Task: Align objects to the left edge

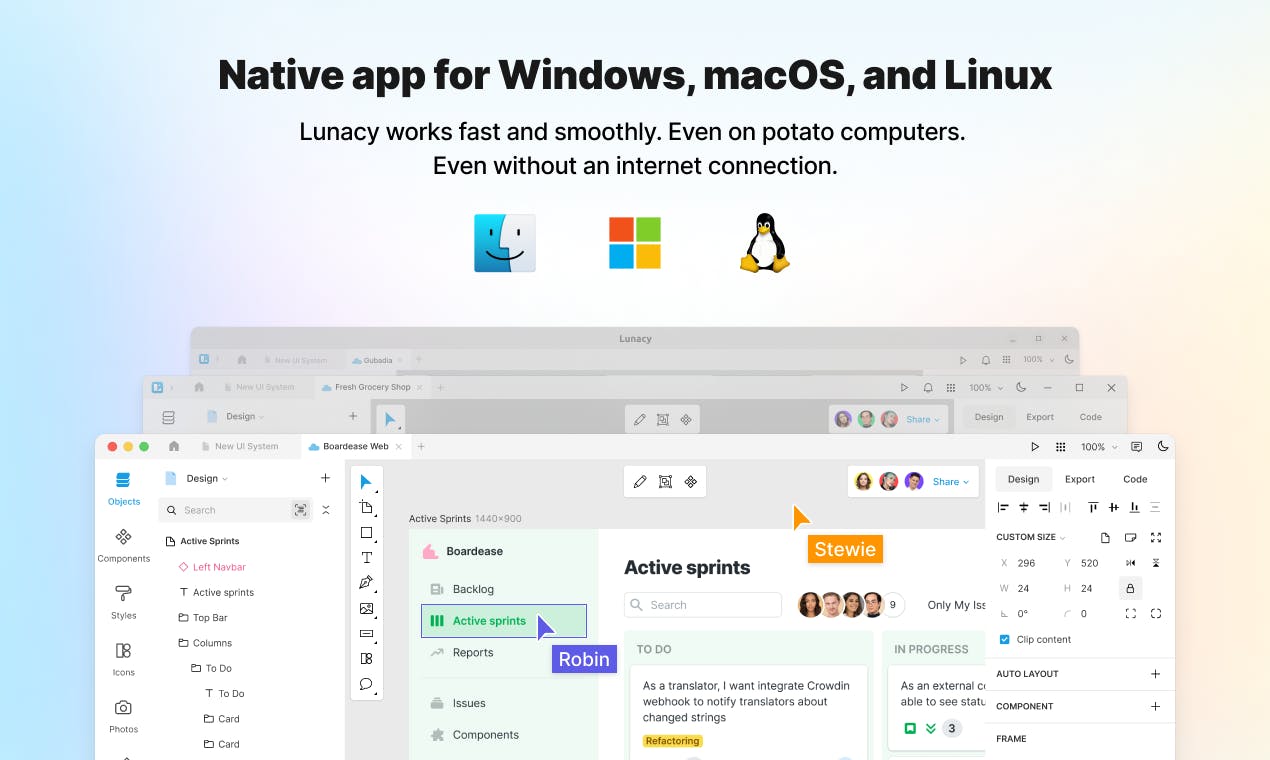Action: click(1003, 508)
